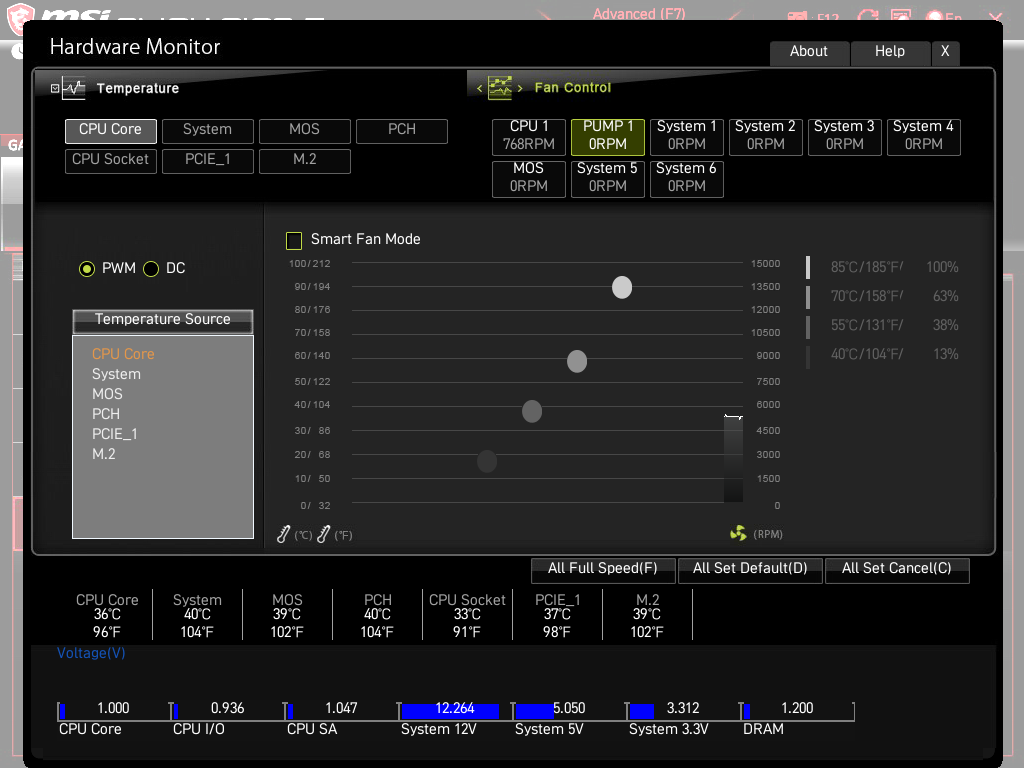Click the 40°C/104°F 13% threshold row
Screen dimensions: 1024x768
(883, 355)
